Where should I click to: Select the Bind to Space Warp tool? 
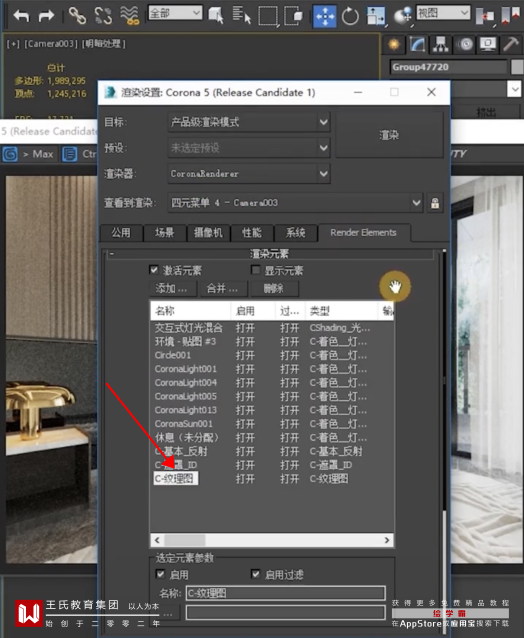(x=129, y=16)
